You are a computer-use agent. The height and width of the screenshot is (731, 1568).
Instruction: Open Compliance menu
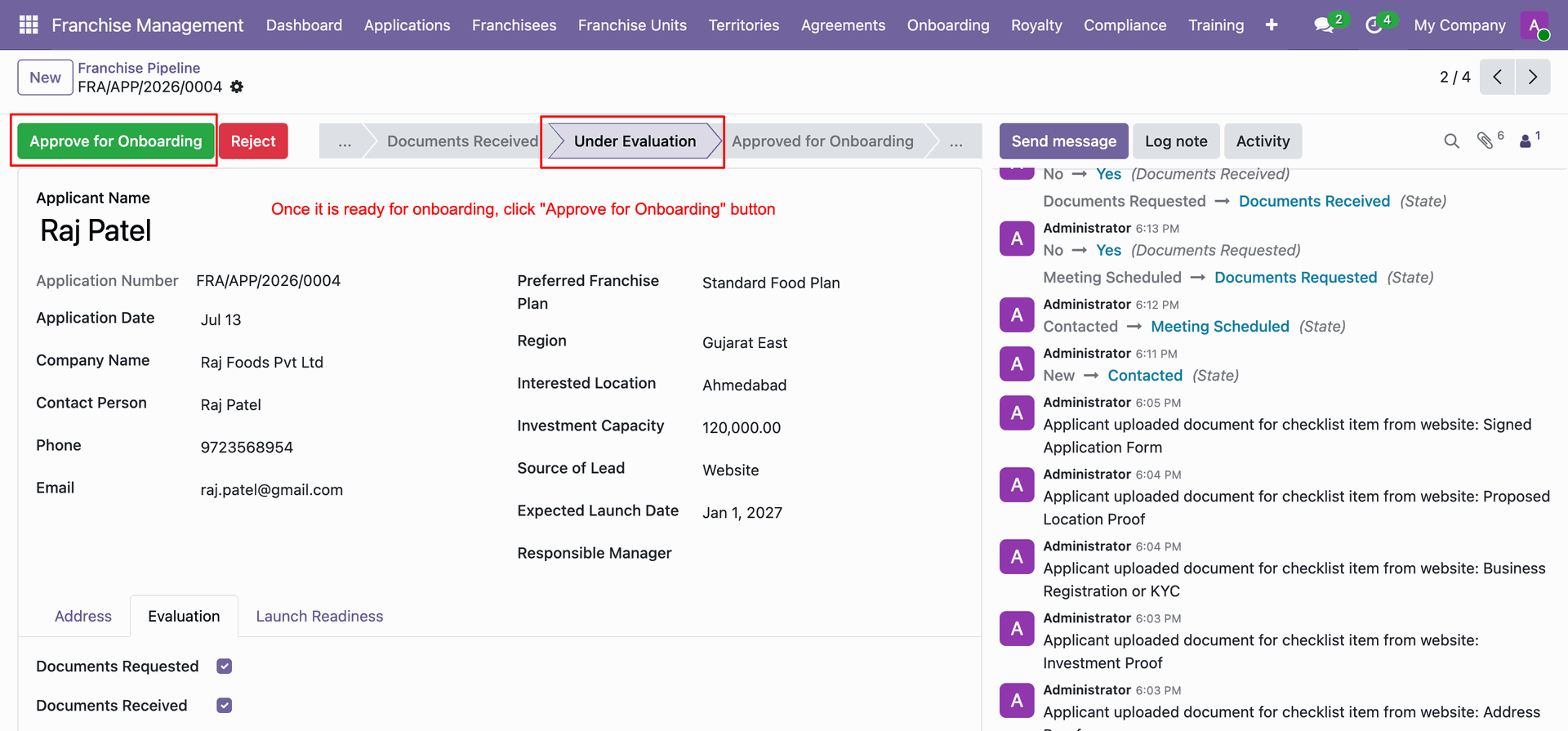click(x=1125, y=25)
